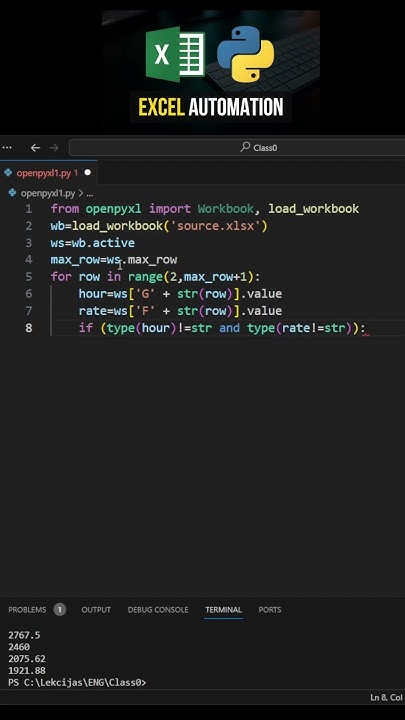Expand the breadcrumb ellipsis after openpyxl1.py

tap(90, 194)
